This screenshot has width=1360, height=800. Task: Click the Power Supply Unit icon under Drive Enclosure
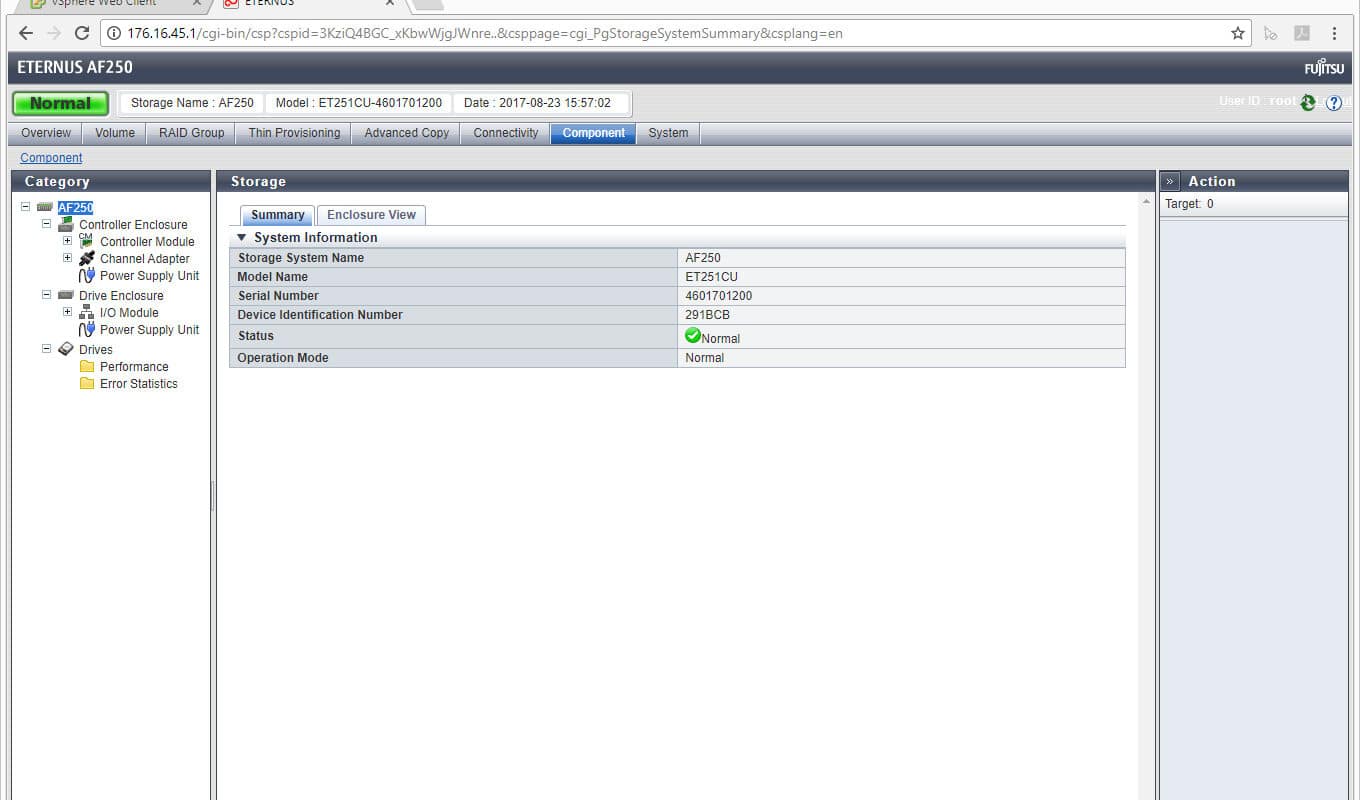point(86,329)
